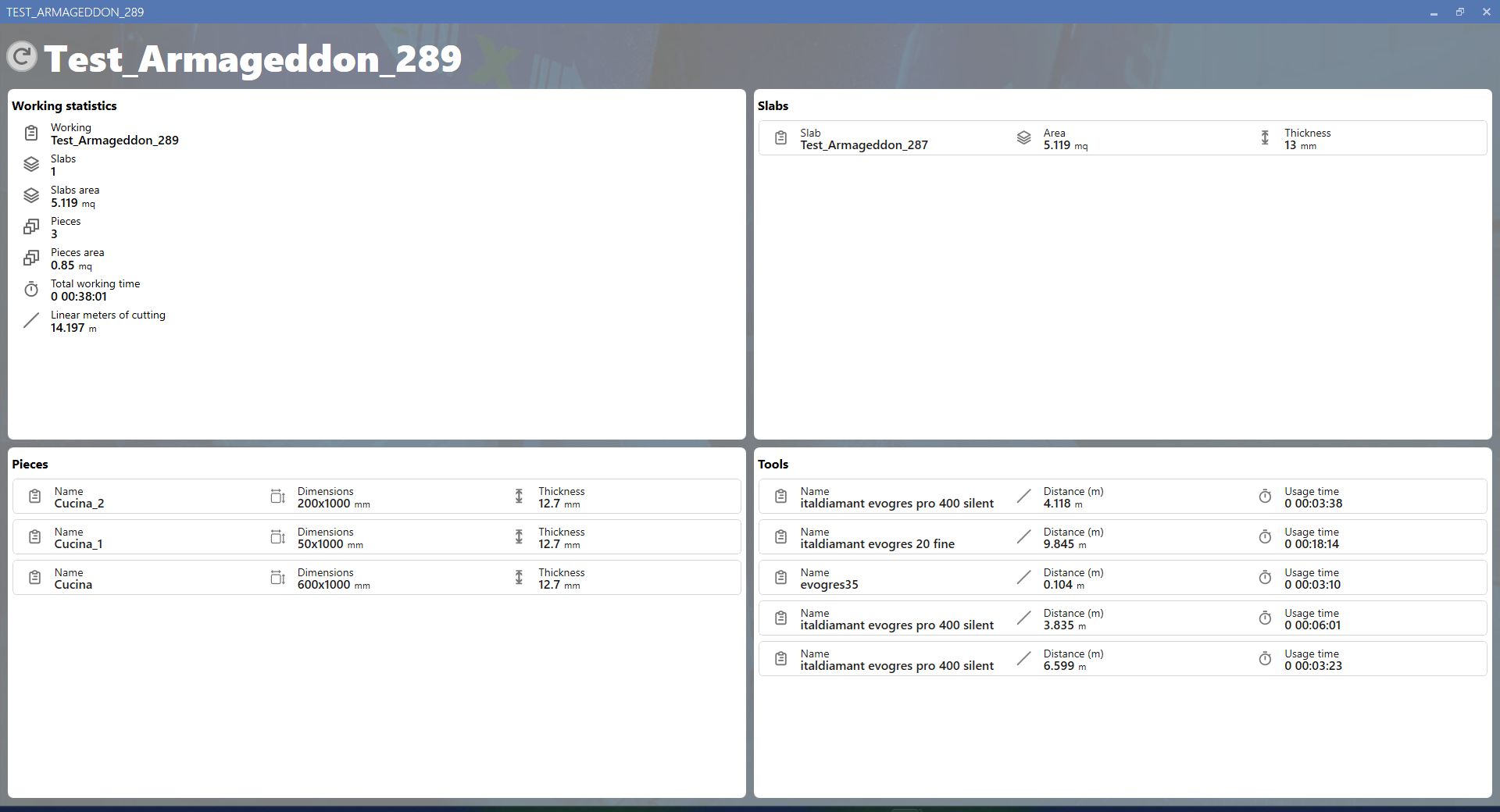
Task: Click the tool name evogres35
Action: (829, 585)
